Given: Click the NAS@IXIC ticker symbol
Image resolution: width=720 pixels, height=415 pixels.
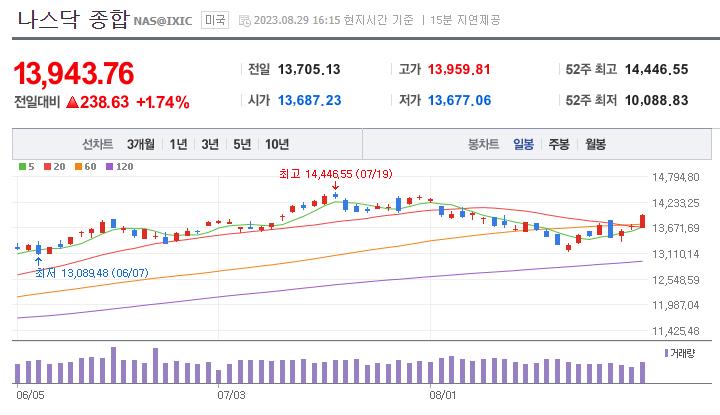Looking at the screenshot, I should [163, 21].
